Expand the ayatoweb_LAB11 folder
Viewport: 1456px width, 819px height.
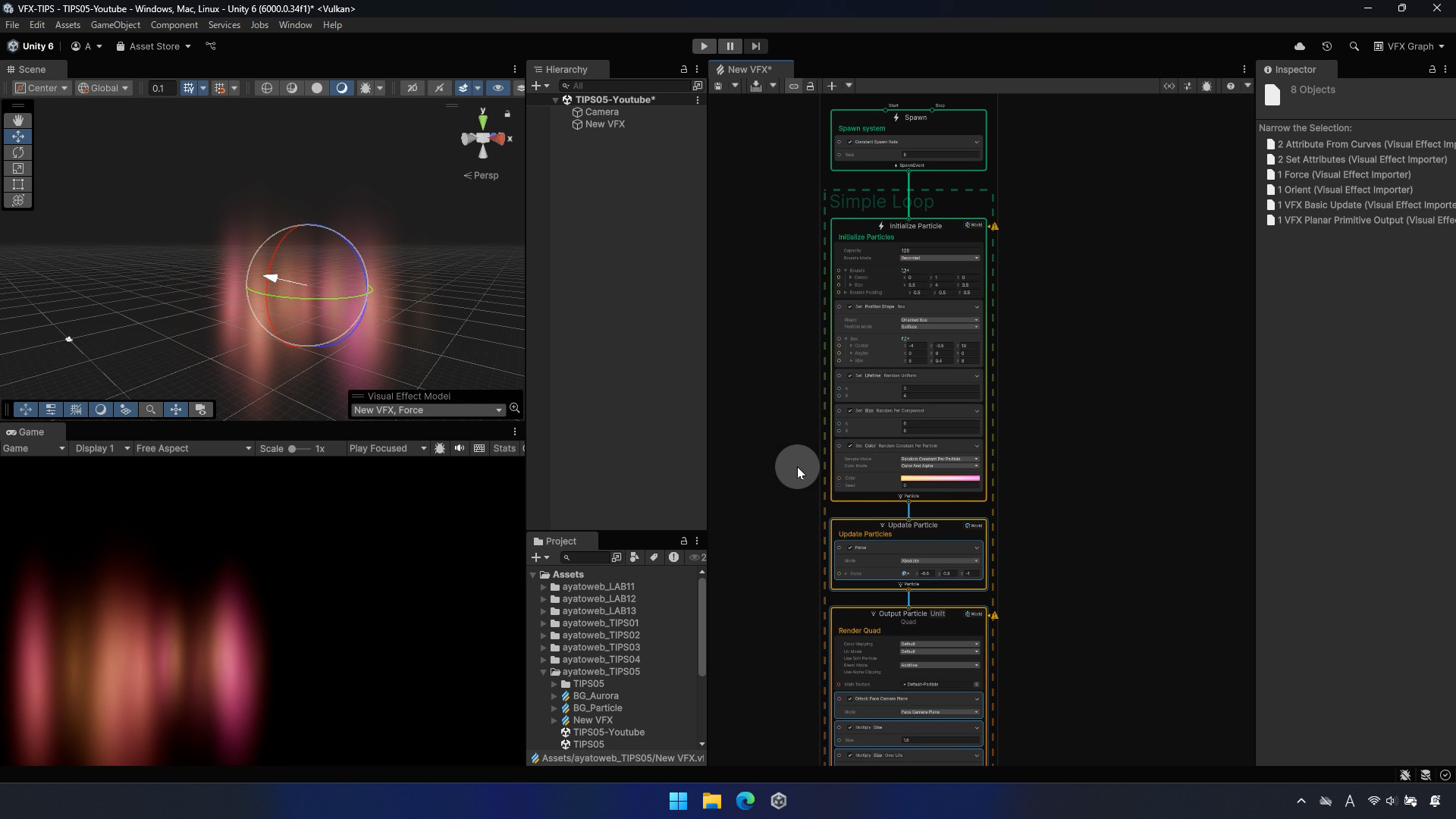click(x=544, y=587)
